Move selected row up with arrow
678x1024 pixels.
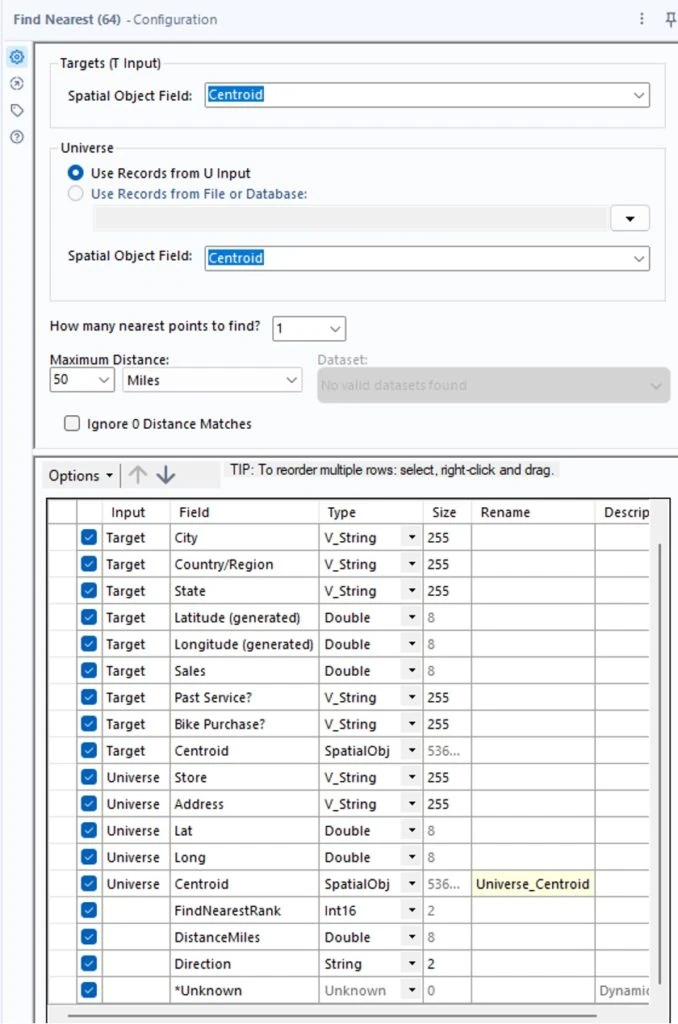point(137,475)
